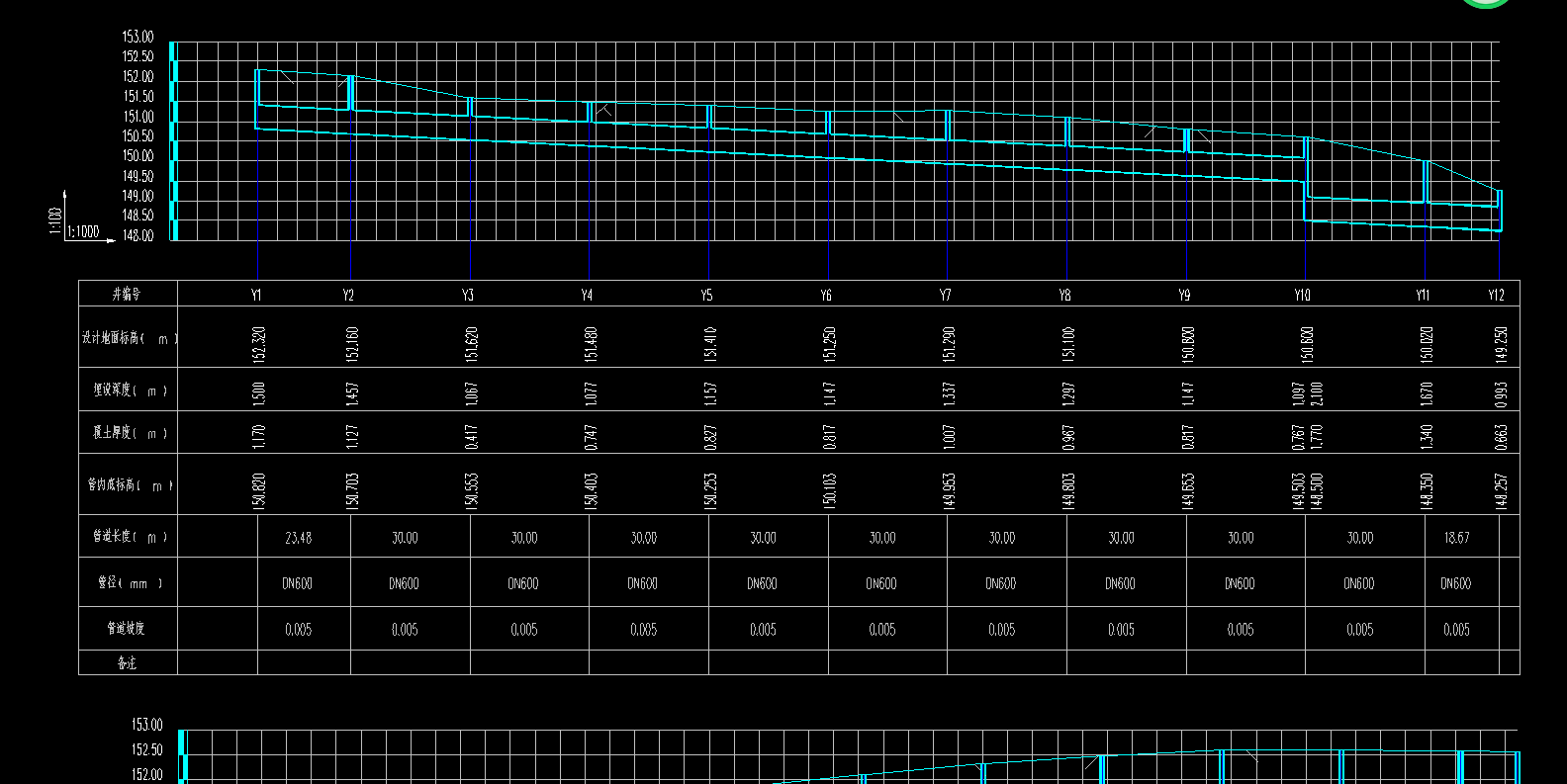
Task: Click pipe length 30.00 between Y2 and Y3
Action: 405,538
